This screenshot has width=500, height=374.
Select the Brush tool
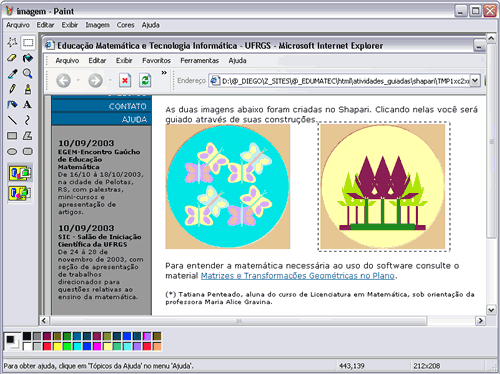28,89
